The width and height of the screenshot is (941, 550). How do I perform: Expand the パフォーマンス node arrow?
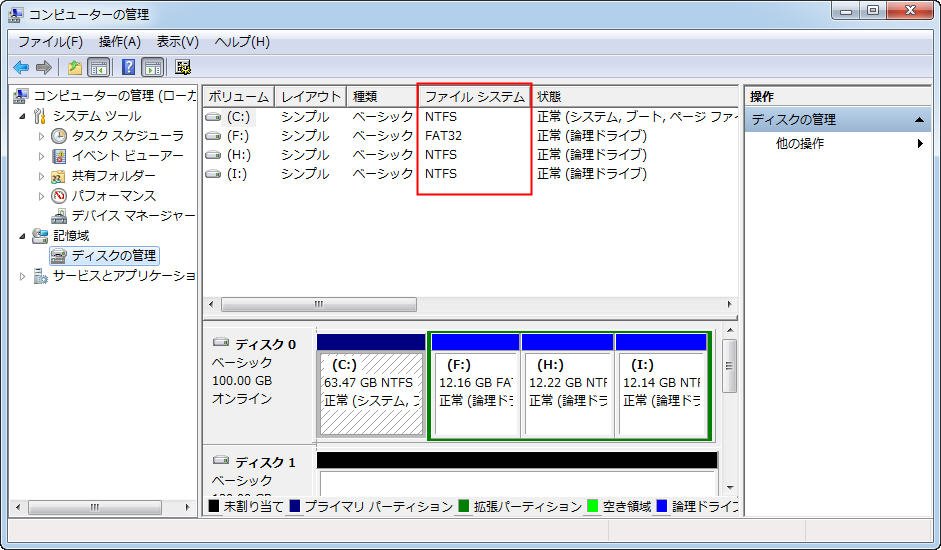coord(41,196)
